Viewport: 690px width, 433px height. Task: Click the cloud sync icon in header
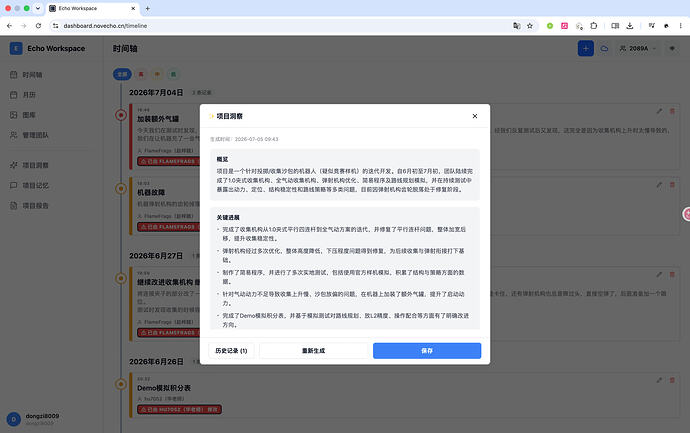605,48
